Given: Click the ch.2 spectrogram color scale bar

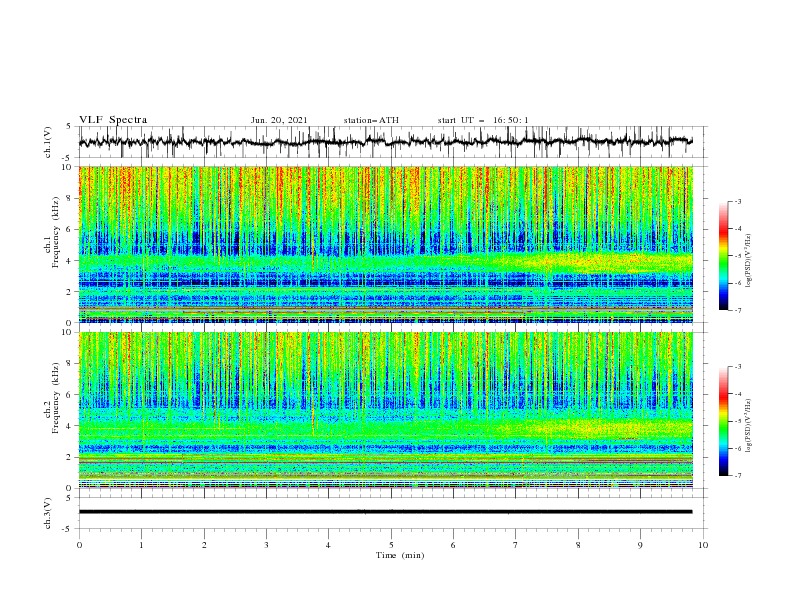Looking at the screenshot, I should (x=723, y=421).
